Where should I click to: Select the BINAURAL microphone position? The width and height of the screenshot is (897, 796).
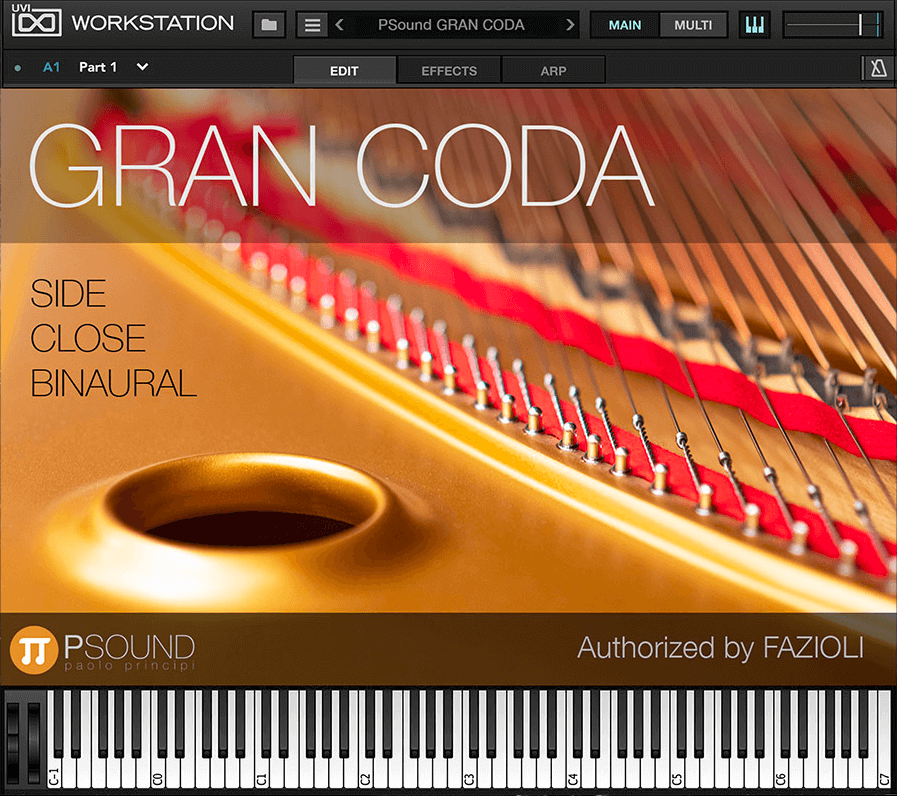coord(113,383)
